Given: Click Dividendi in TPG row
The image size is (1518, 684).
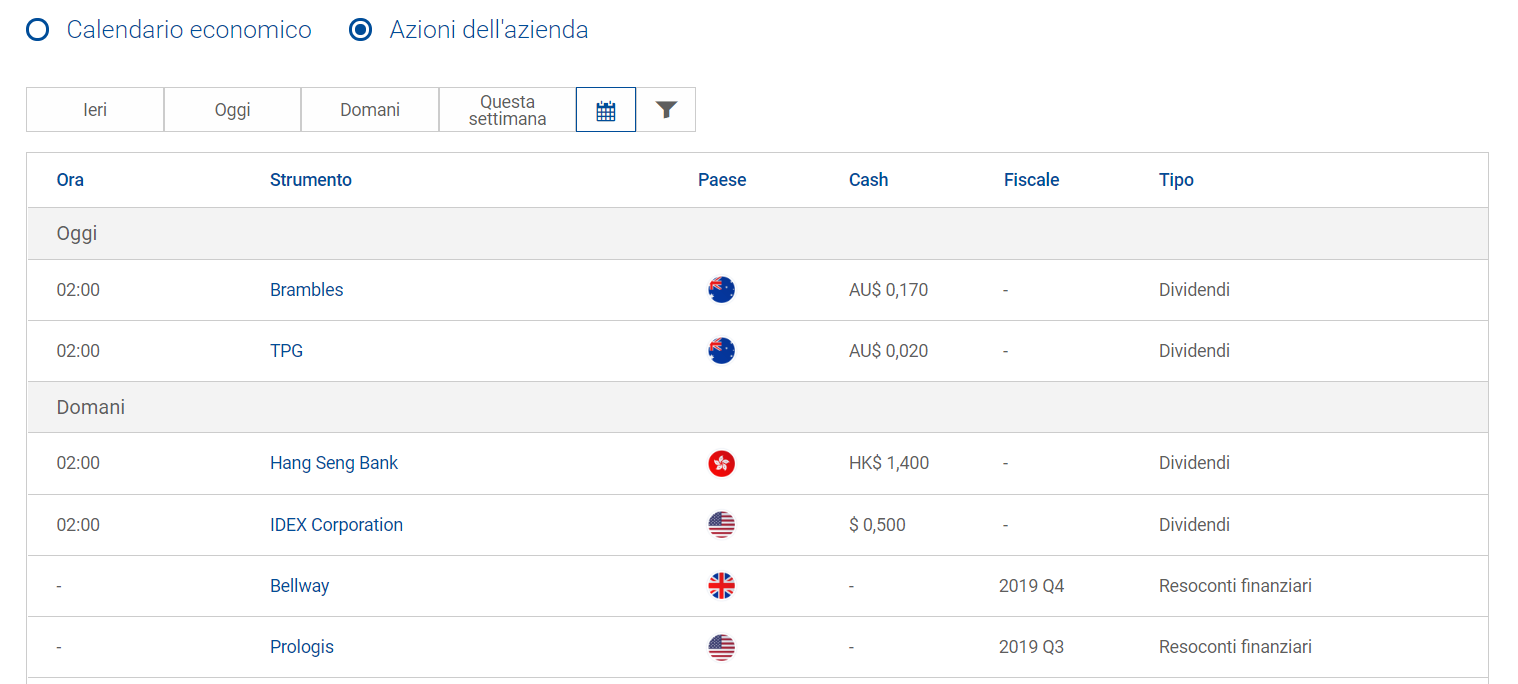Looking at the screenshot, I should coord(1194,351).
